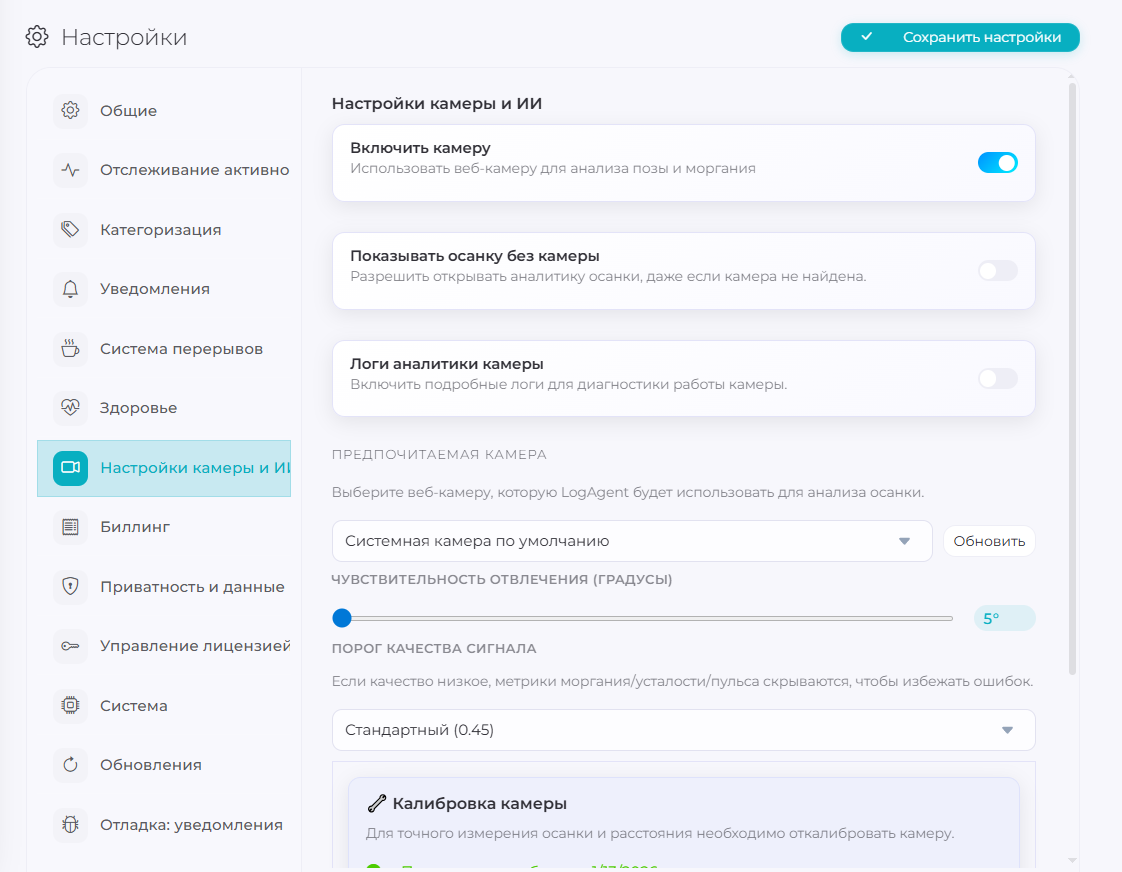Open the Системная камера по умолчанию dropdown

[x=632, y=541]
